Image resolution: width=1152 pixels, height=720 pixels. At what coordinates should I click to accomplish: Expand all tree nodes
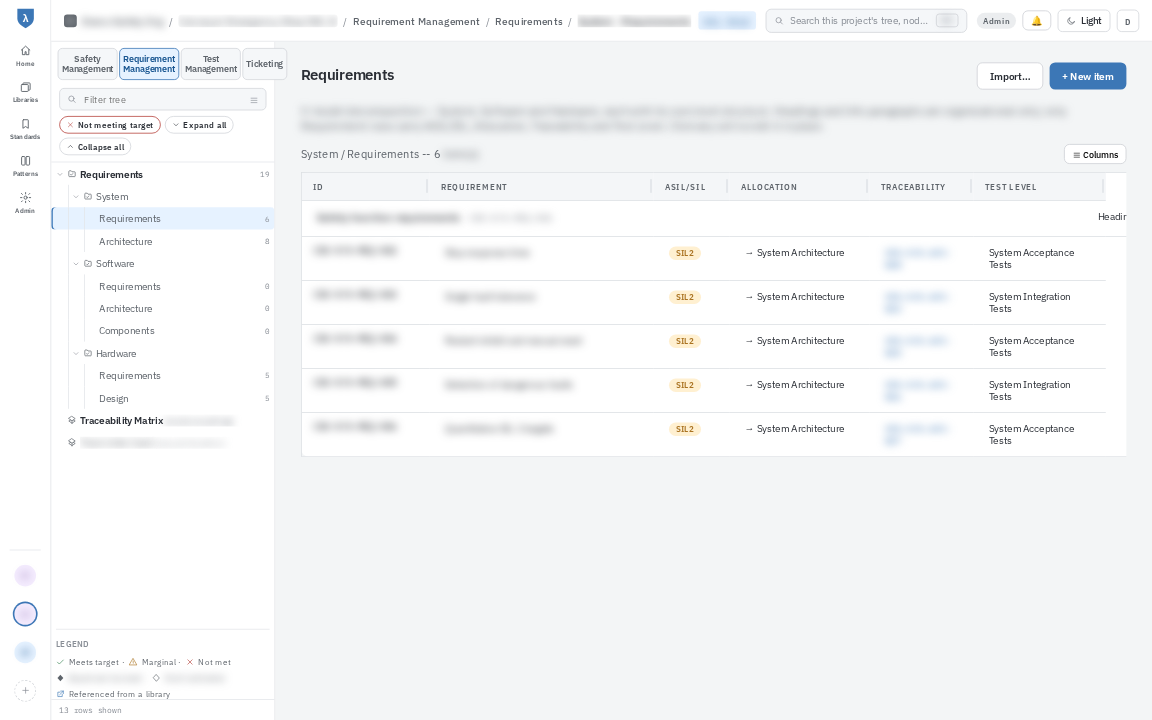[199, 125]
